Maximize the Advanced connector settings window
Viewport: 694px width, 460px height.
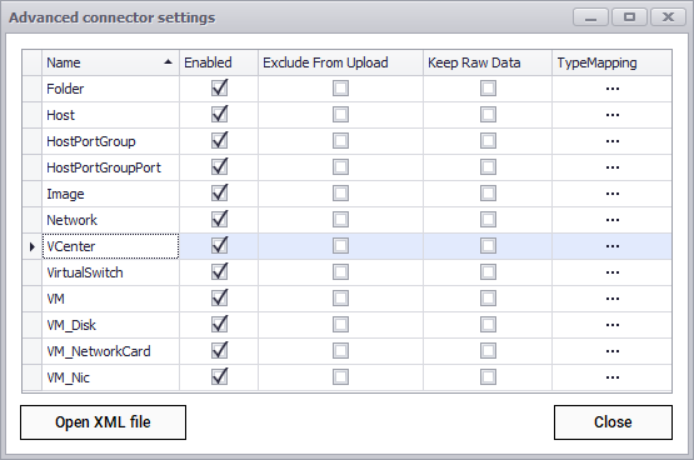click(x=628, y=17)
